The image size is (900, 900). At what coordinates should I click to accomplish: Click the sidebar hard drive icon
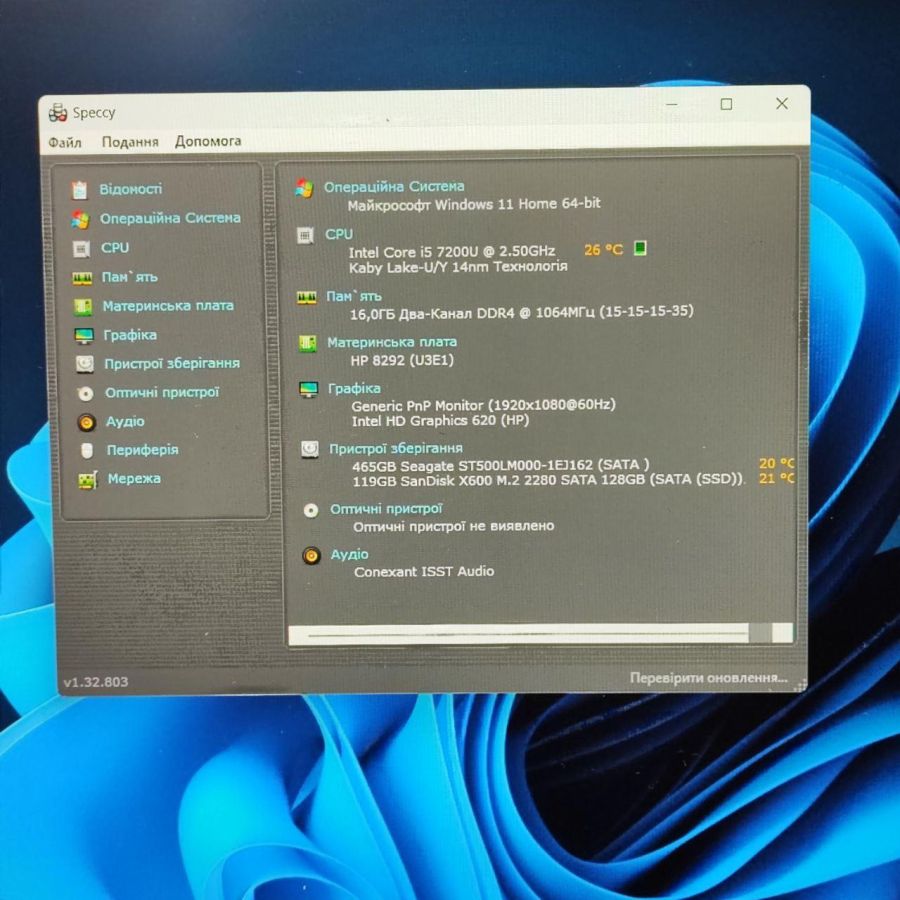[84, 364]
